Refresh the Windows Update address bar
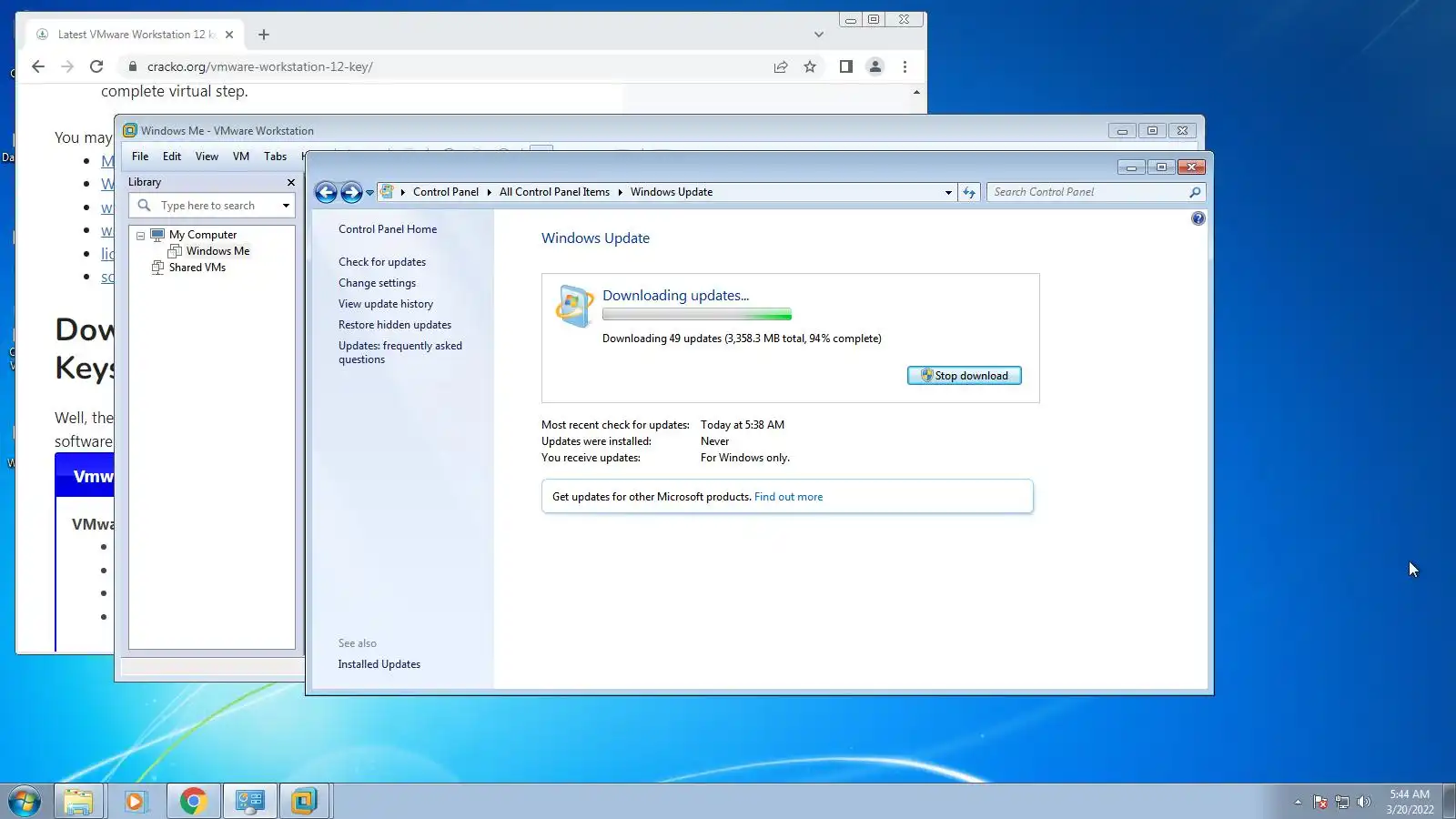The height and width of the screenshot is (819, 1456). pyautogui.click(x=969, y=192)
